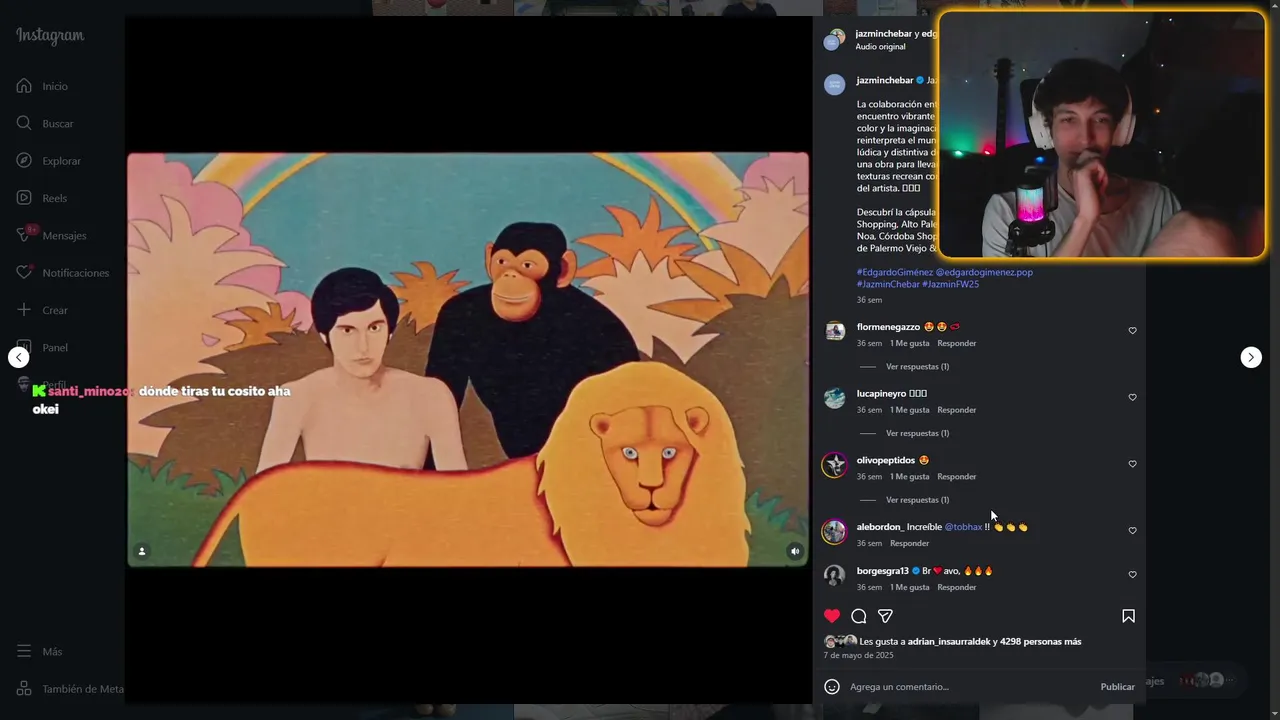Open emoji picker in comment box
Screen dimensions: 1280x720
(832, 687)
